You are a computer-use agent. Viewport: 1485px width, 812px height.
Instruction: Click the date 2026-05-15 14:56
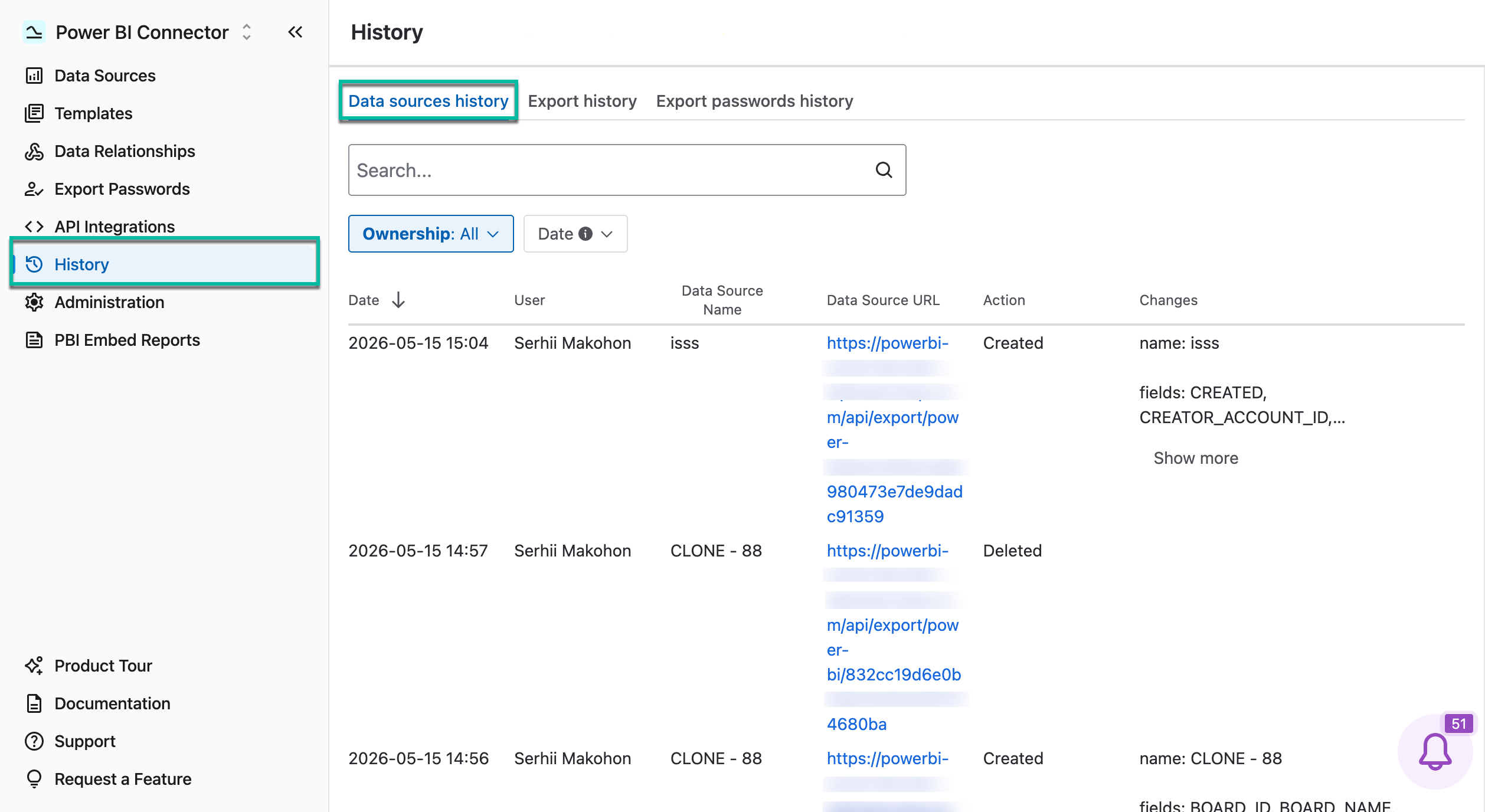418,758
